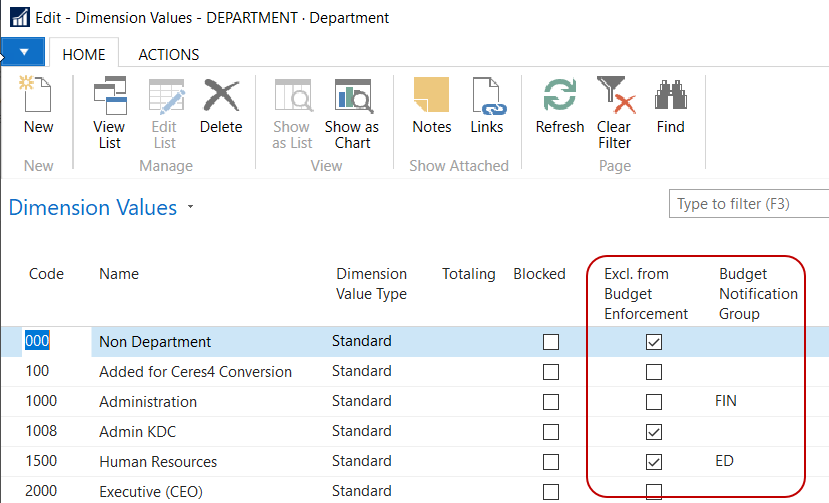This screenshot has width=829, height=503.
Task: Check Blocked box for Admin KDC
Action: click(x=551, y=432)
